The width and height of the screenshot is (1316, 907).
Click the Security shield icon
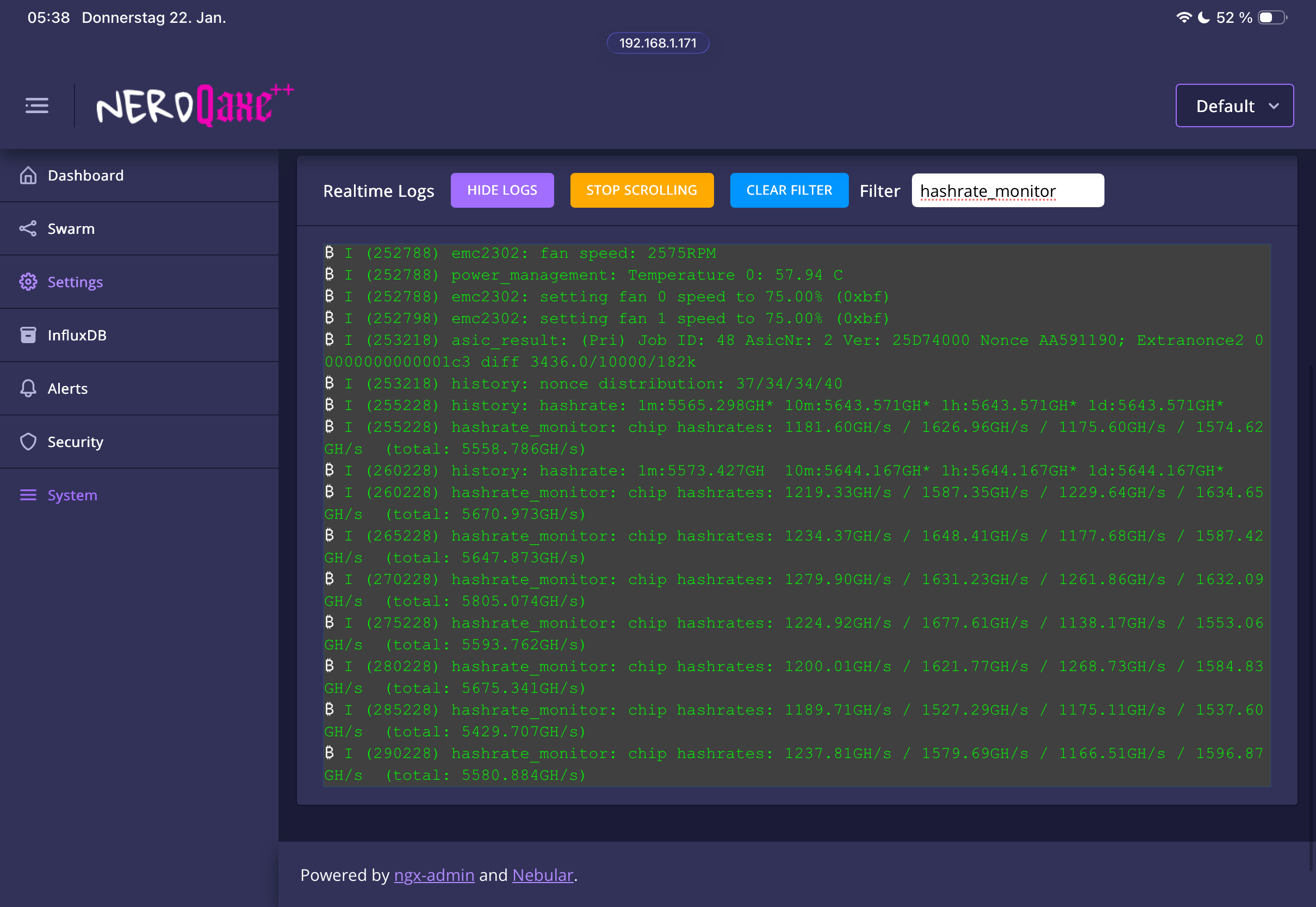click(28, 442)
